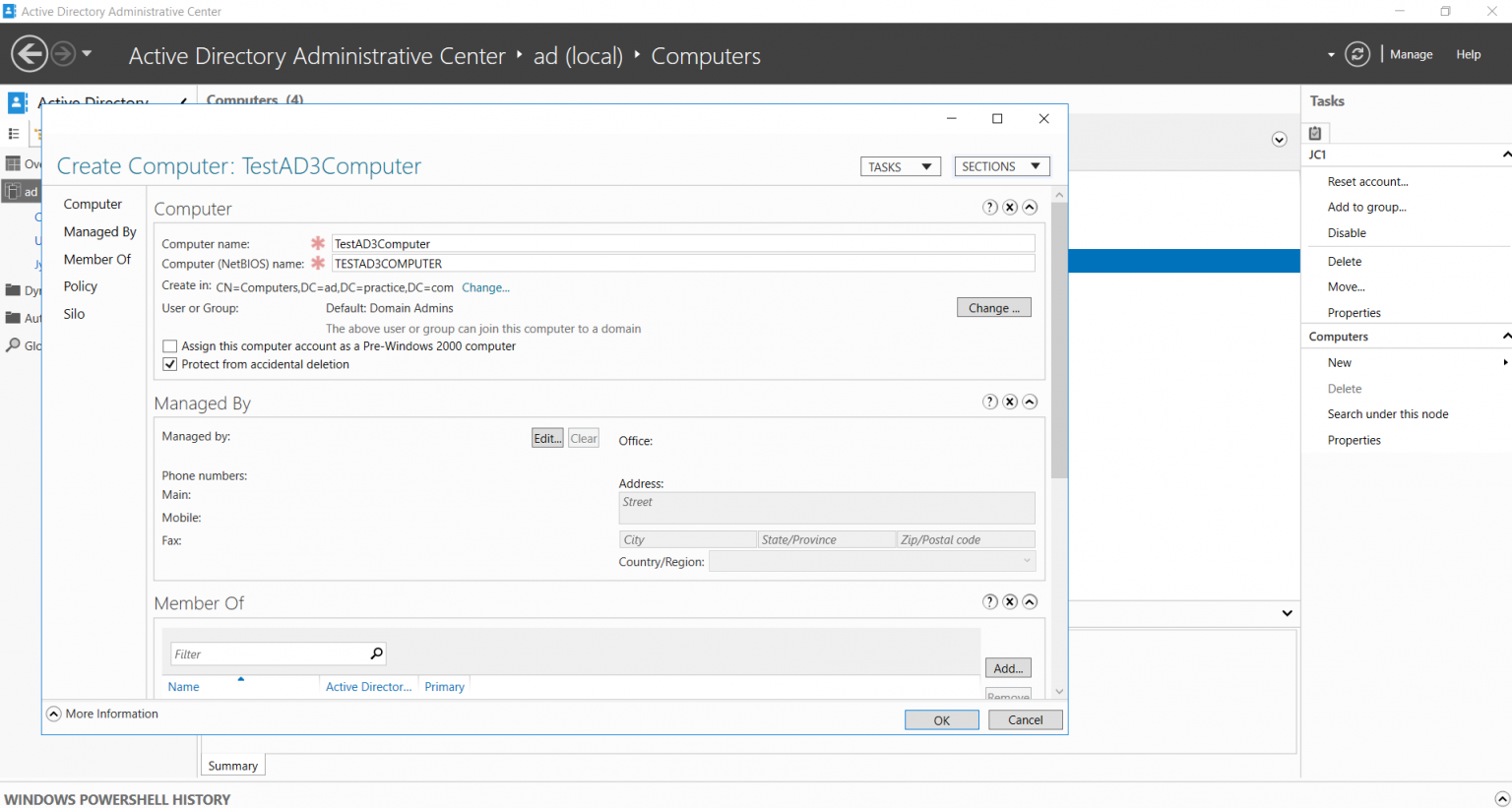1512x808 pixels.
Task: Jump to Managed By section
Action: point(99,231)
